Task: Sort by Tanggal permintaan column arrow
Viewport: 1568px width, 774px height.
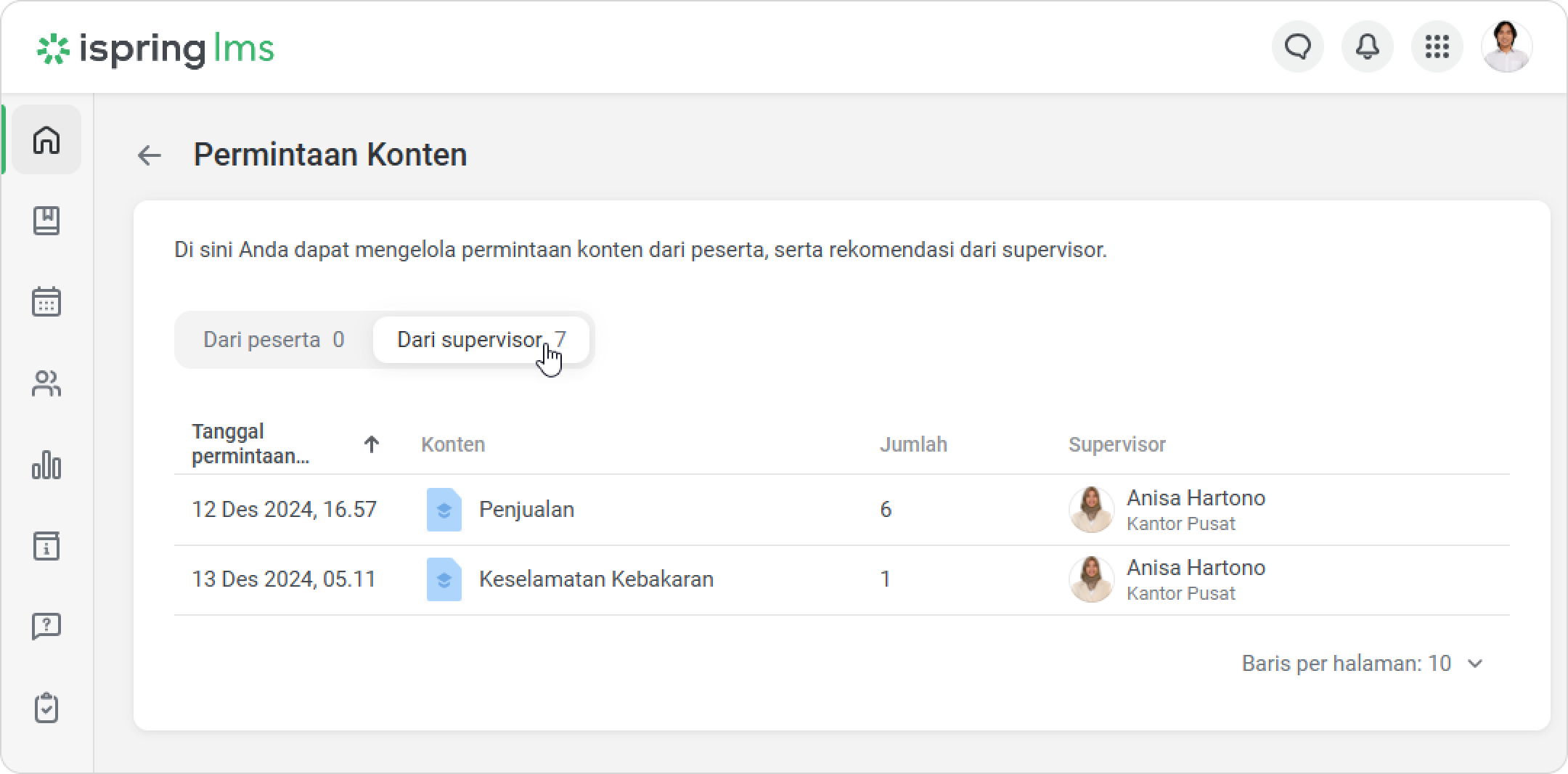Action: [371, 444]
